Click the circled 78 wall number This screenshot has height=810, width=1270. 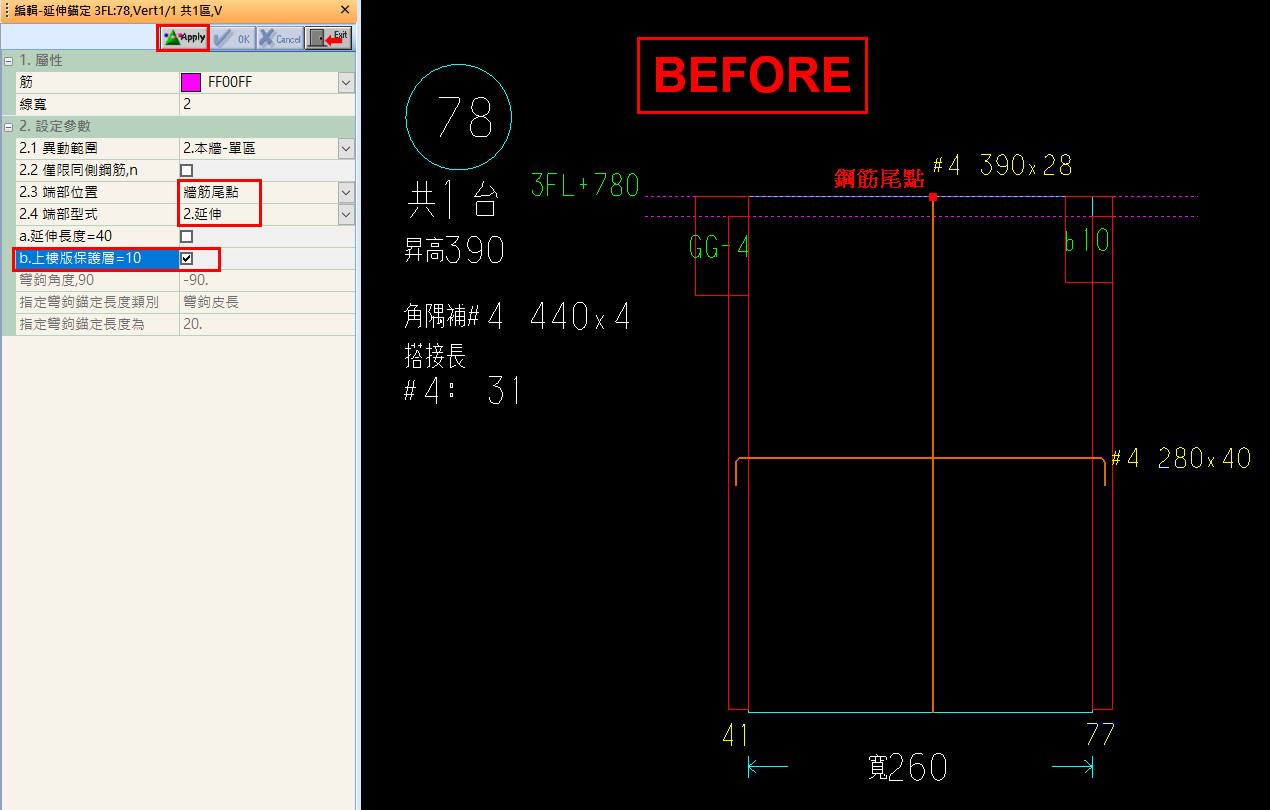pos(459,118)
